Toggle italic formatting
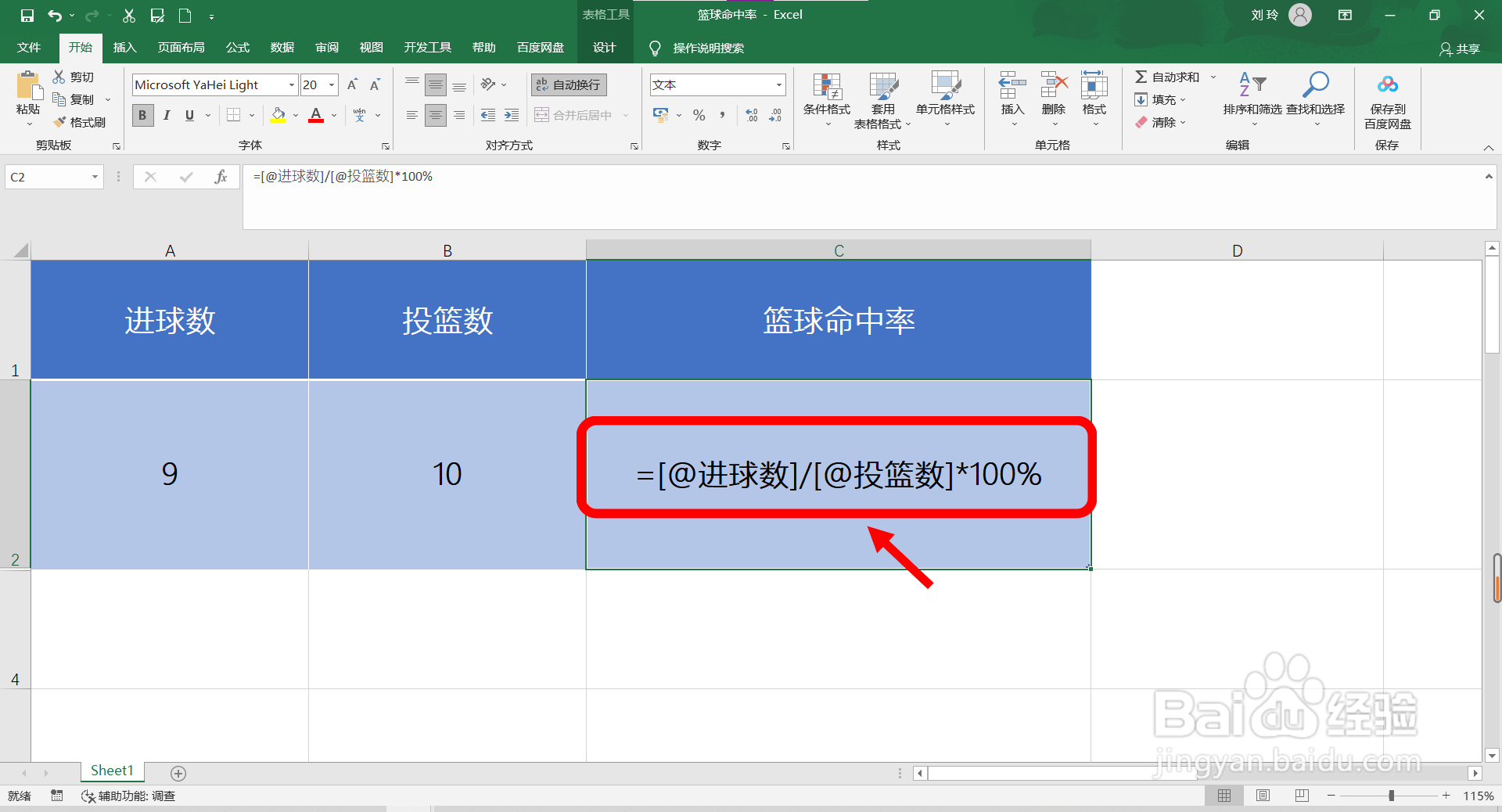The height and width of the screenshot is (812, 1502). point(166,115)
